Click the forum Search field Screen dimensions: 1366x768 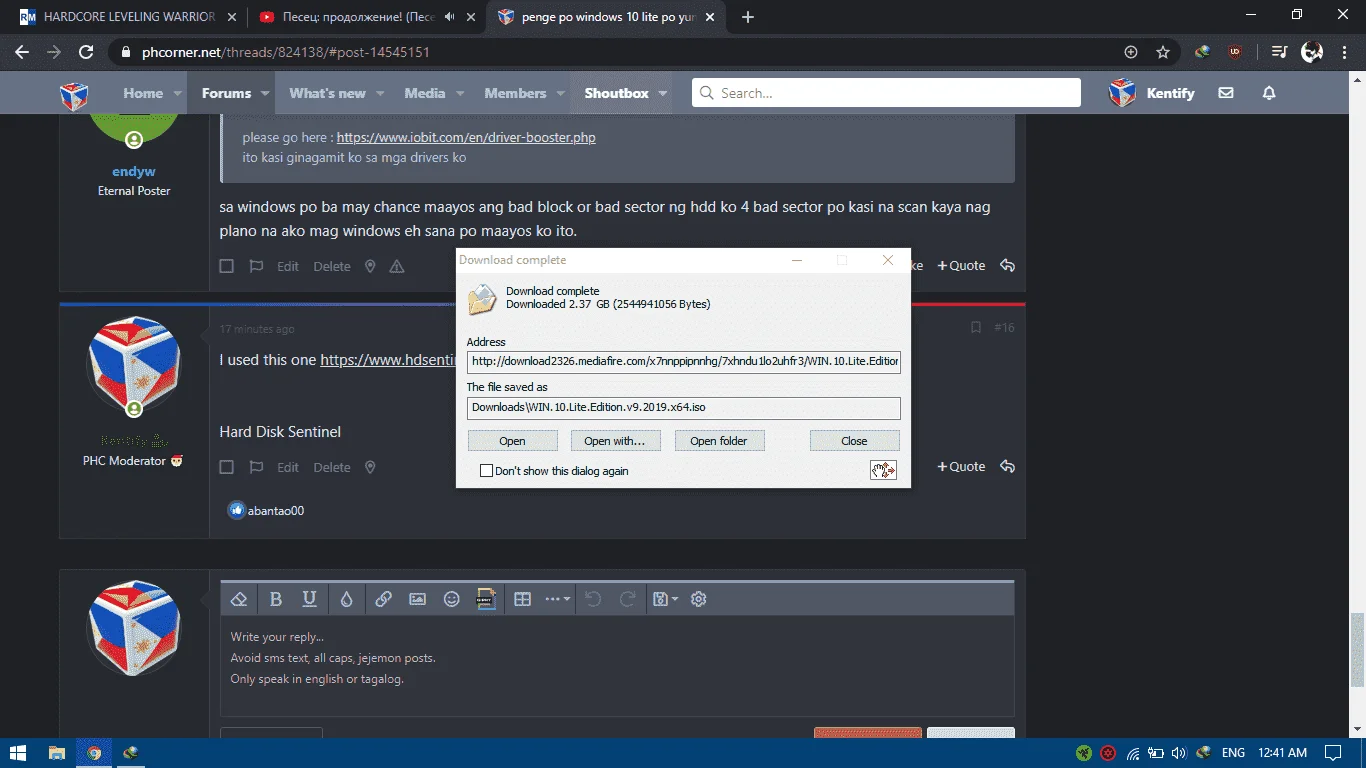tap(886, 93)
